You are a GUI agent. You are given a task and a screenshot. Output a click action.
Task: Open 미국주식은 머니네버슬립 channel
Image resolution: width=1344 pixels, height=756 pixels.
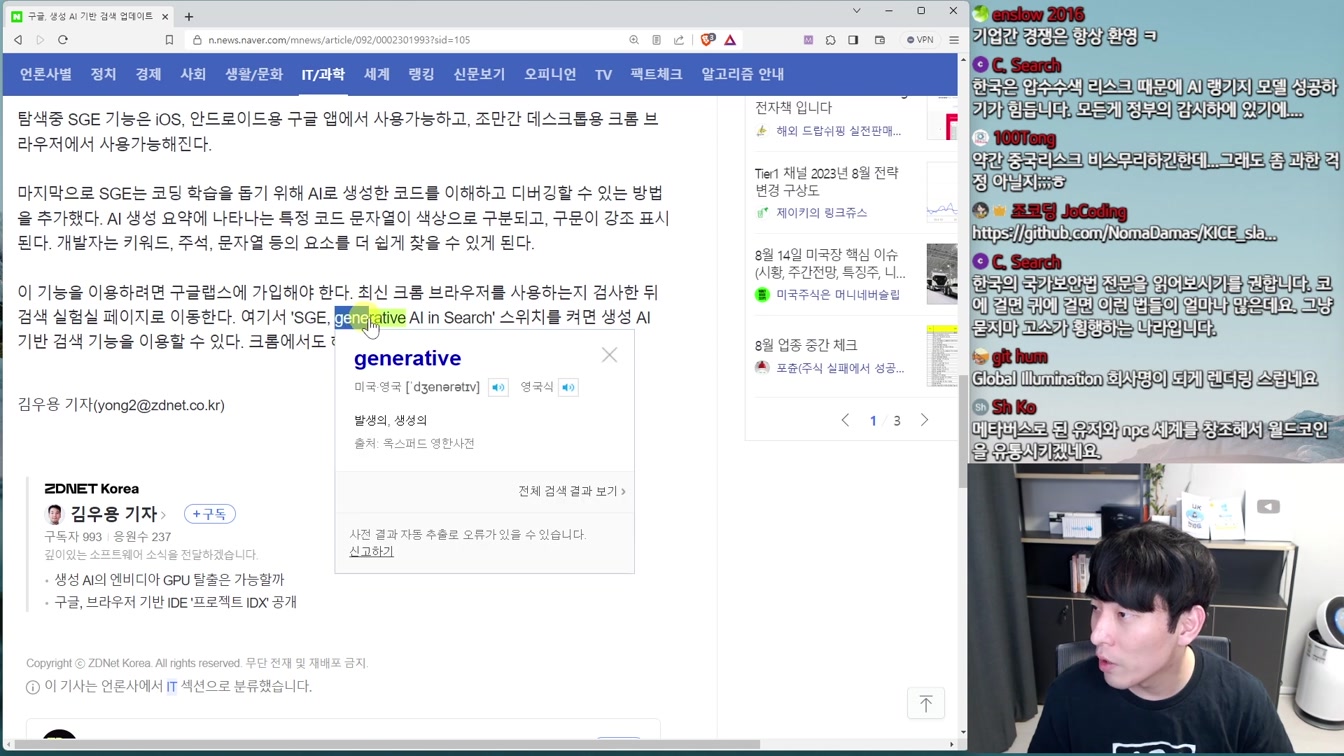[x=838, y=295]
